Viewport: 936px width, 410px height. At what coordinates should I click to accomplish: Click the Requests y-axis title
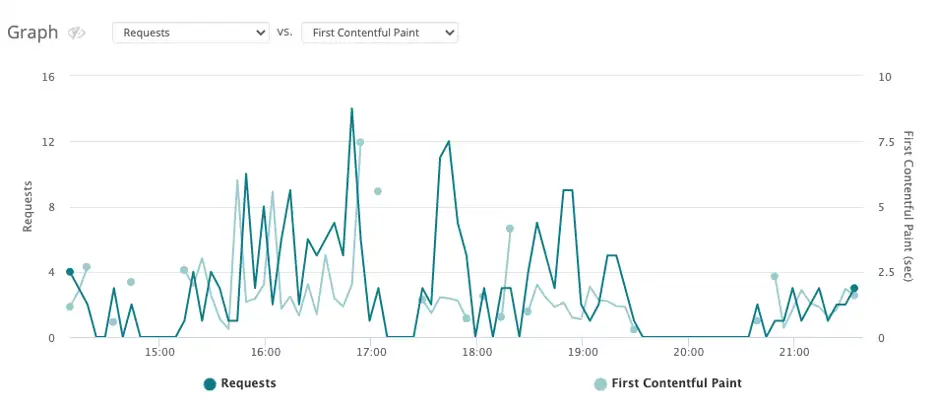[27, 206]
